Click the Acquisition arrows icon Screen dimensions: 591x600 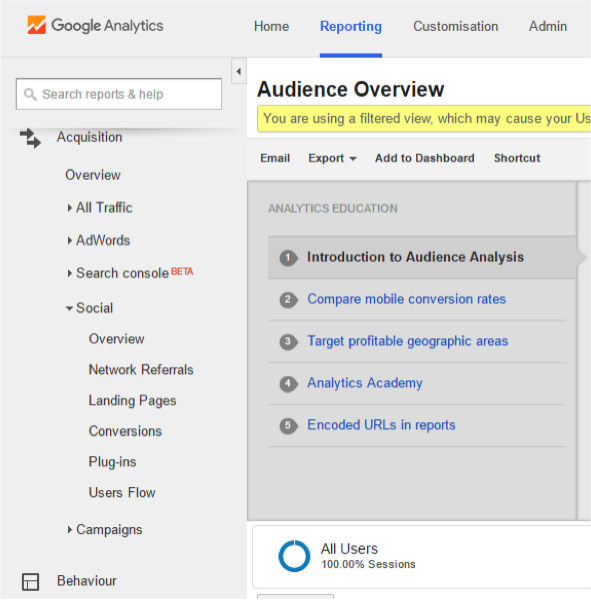[x=31, y=138]
